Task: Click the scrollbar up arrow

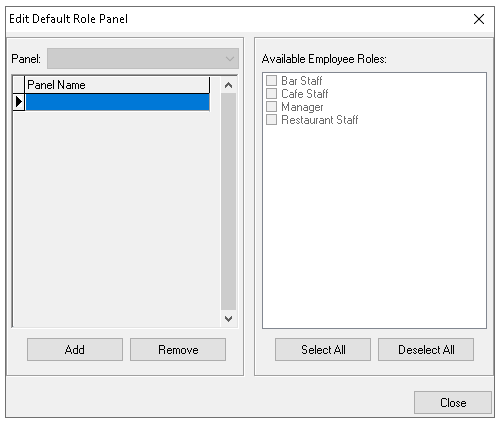Action: click(228, 85)
